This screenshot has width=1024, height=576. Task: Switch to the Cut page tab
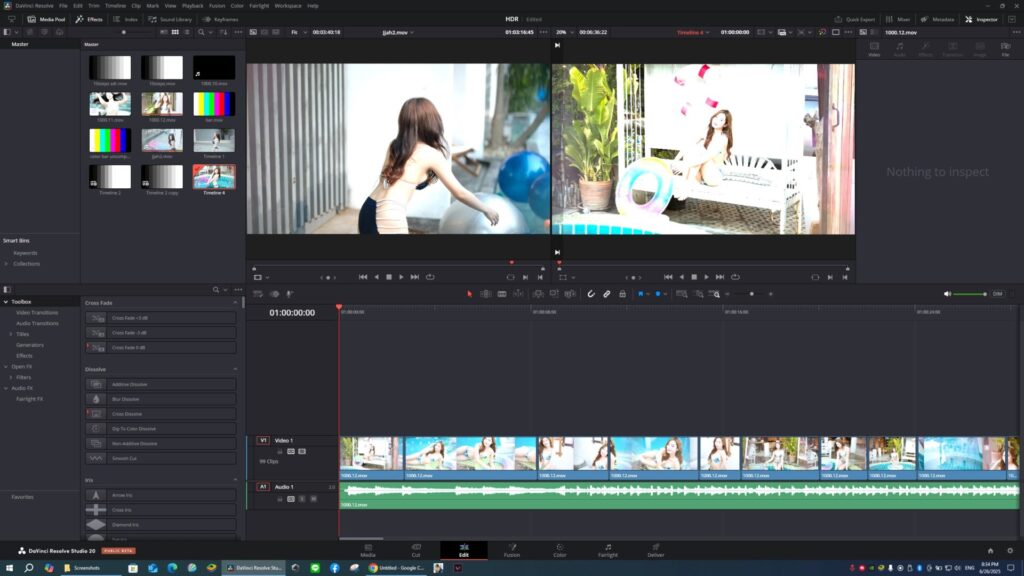[x=416, y=550]
